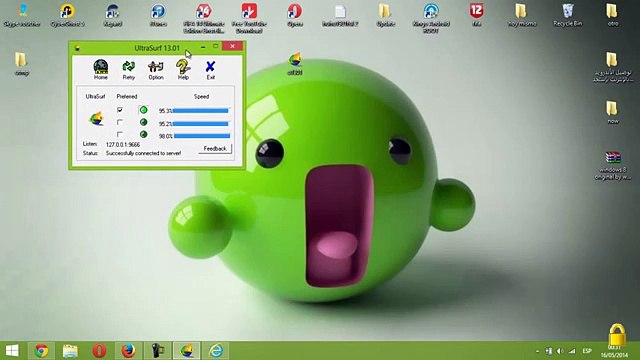Viewport: 640px width, 360px height.
Task: Click the gold padlock icon
Action: point(617,335)
